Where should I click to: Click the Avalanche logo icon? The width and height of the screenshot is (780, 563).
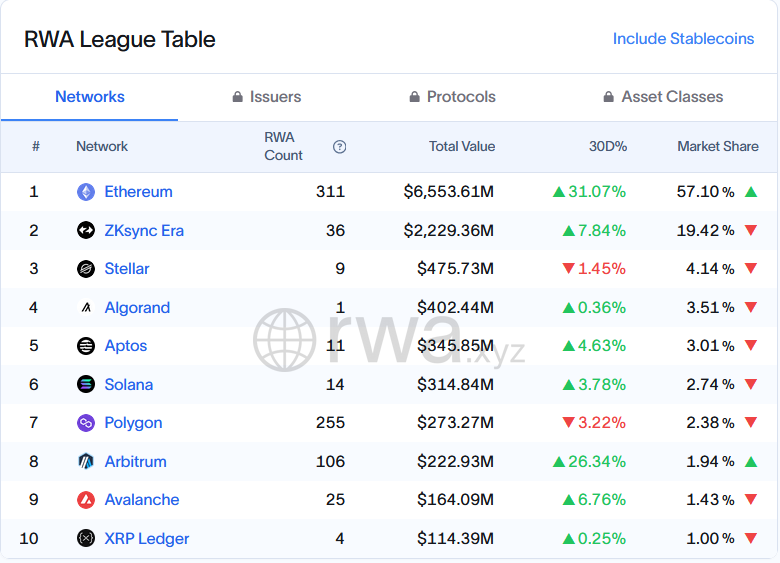tap(86, 500)
